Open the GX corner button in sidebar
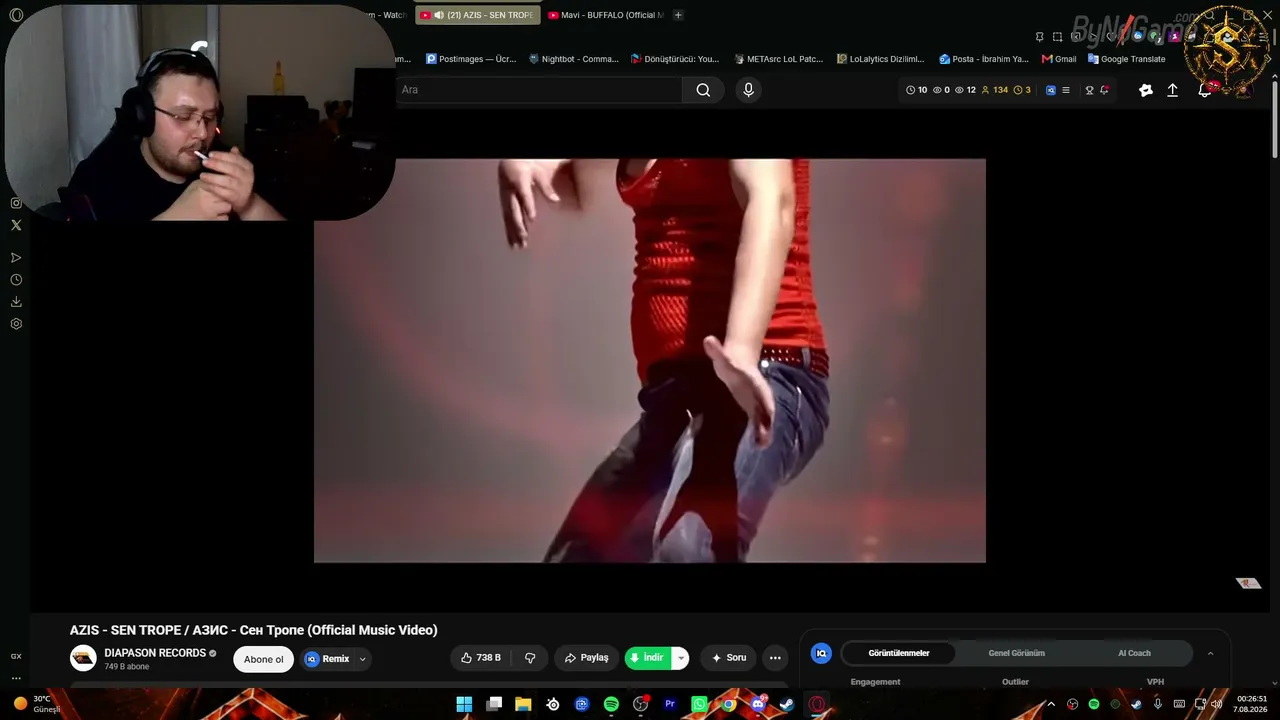Screen dimensions: 1280x720 [x=16, y=656]
